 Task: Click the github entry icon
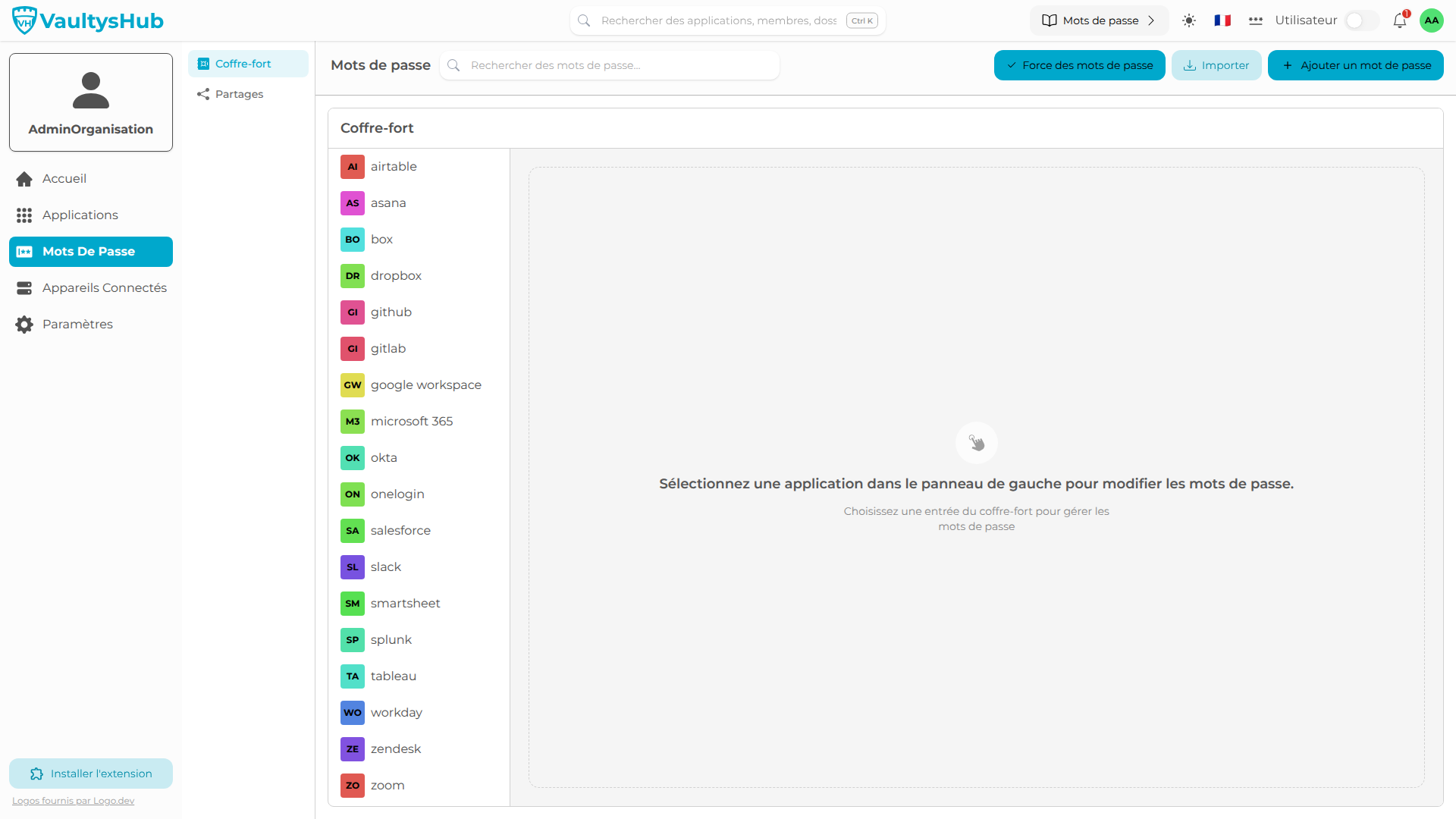353,312
